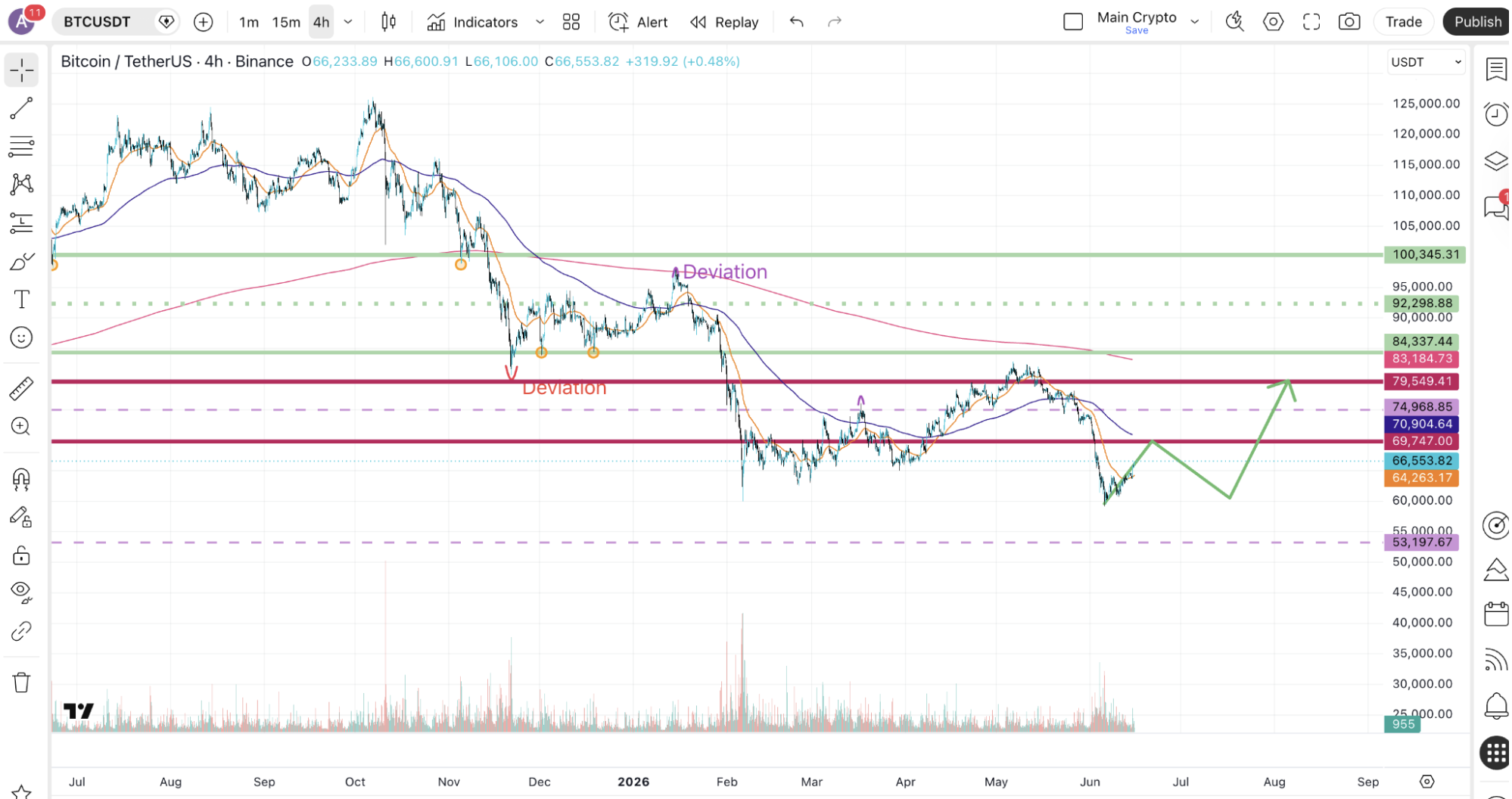1512x799 pixels.
Task: Remove objects with trash icon
Action: click(x=21, y=682)
